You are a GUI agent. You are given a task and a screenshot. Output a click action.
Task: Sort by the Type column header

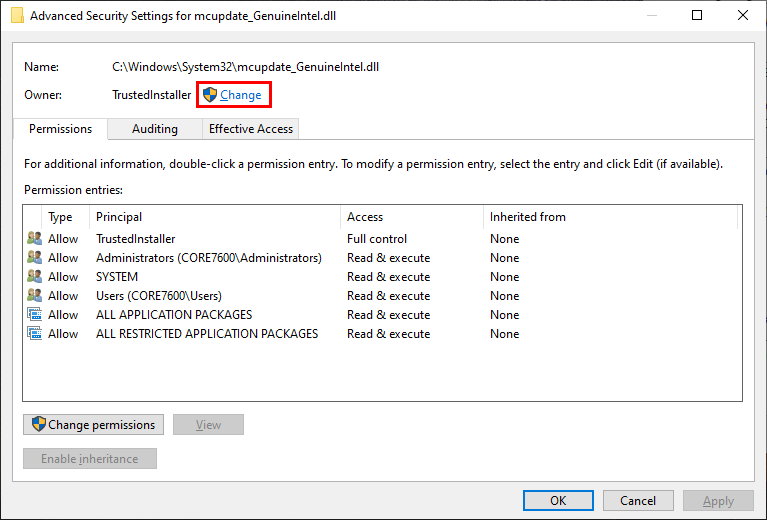coord(66,217)
